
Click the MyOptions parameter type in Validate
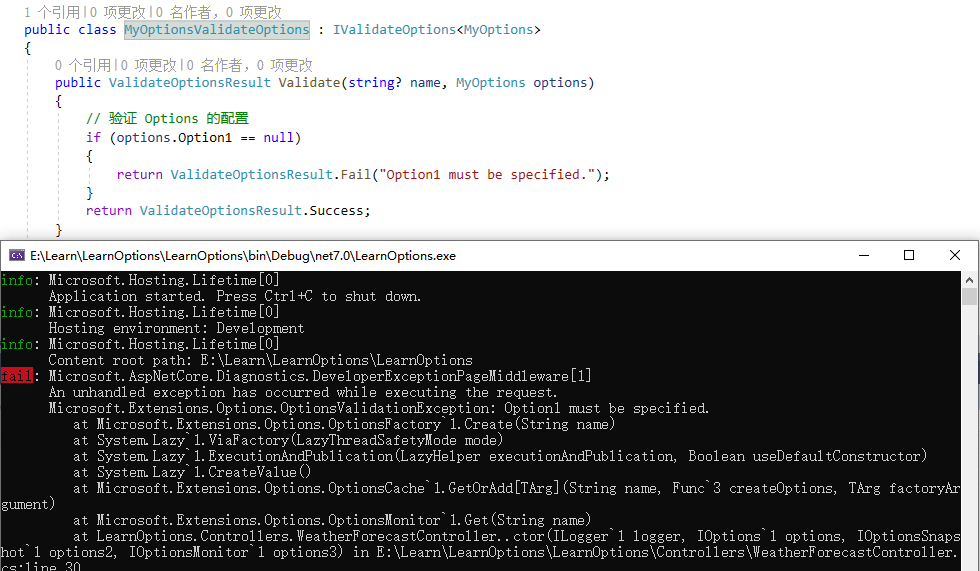point(490,82)
